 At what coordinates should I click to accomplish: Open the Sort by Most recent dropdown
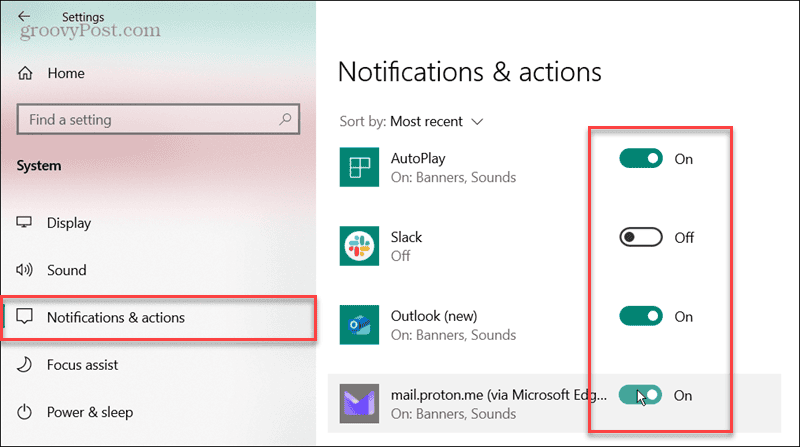(x=437, y=121)
